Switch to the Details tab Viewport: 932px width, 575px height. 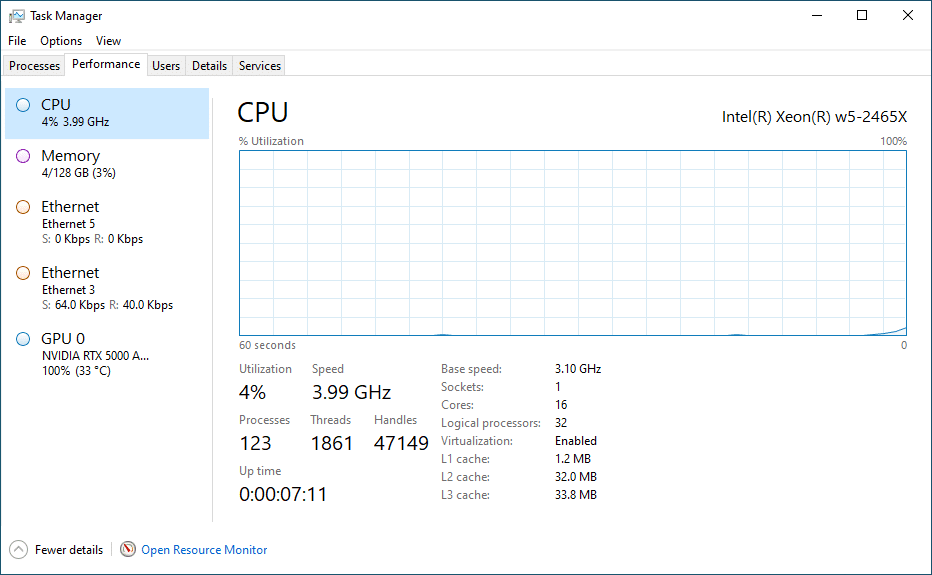coord(209,65)
